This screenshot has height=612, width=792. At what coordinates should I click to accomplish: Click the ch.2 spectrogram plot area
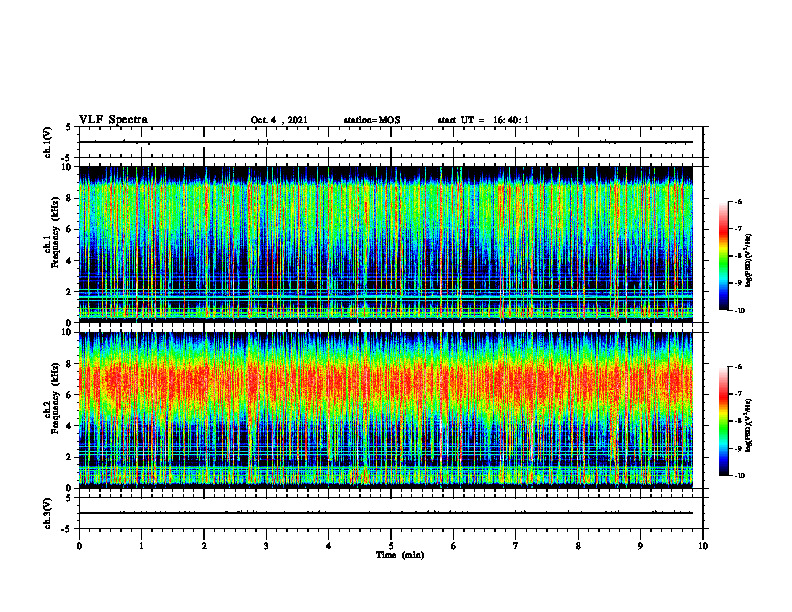386,410
